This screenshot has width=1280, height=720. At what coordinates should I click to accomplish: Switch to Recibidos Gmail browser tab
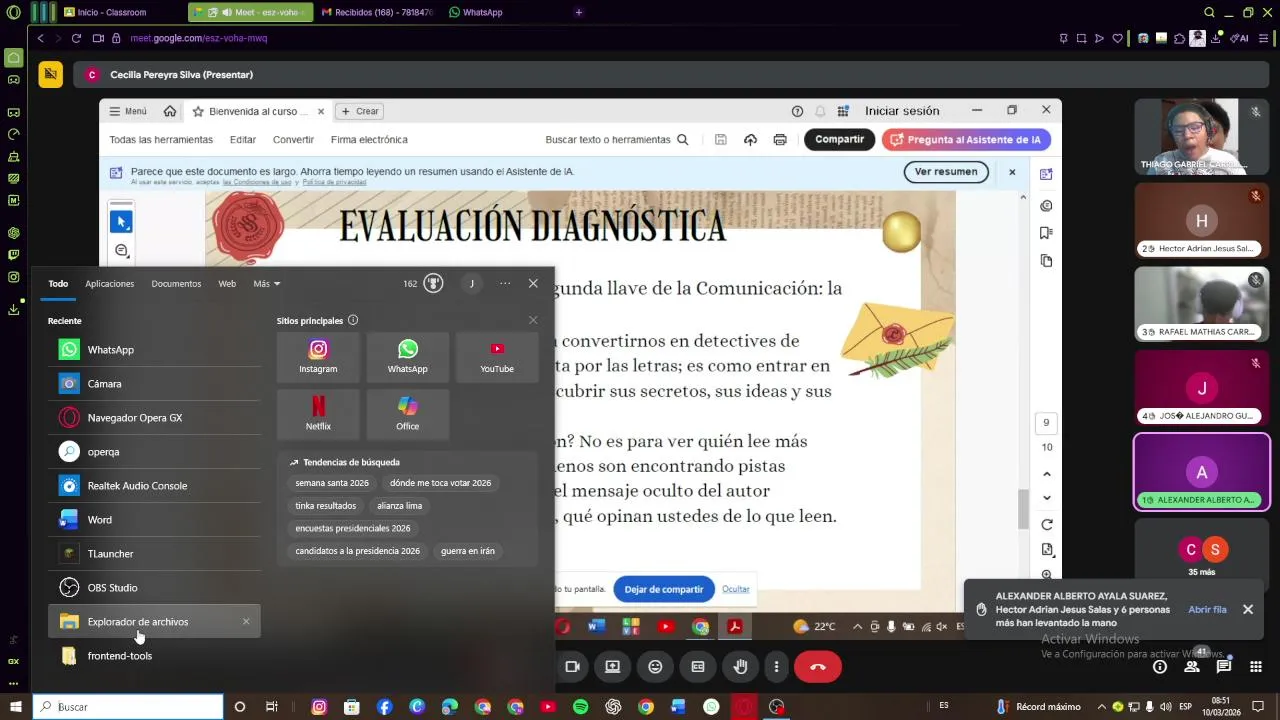377,12
